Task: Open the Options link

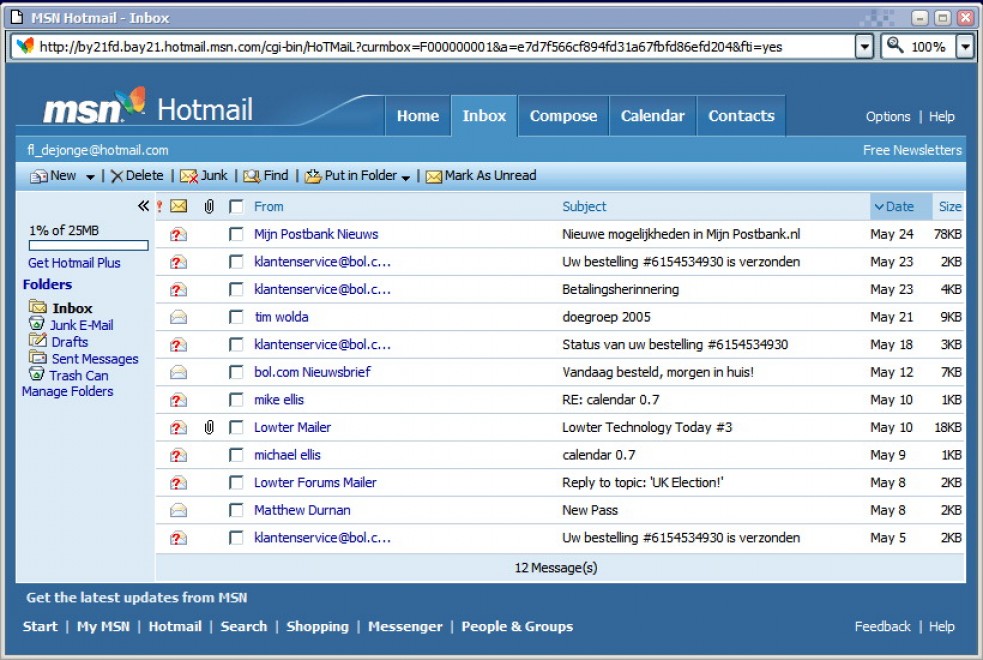Action: 888,117
